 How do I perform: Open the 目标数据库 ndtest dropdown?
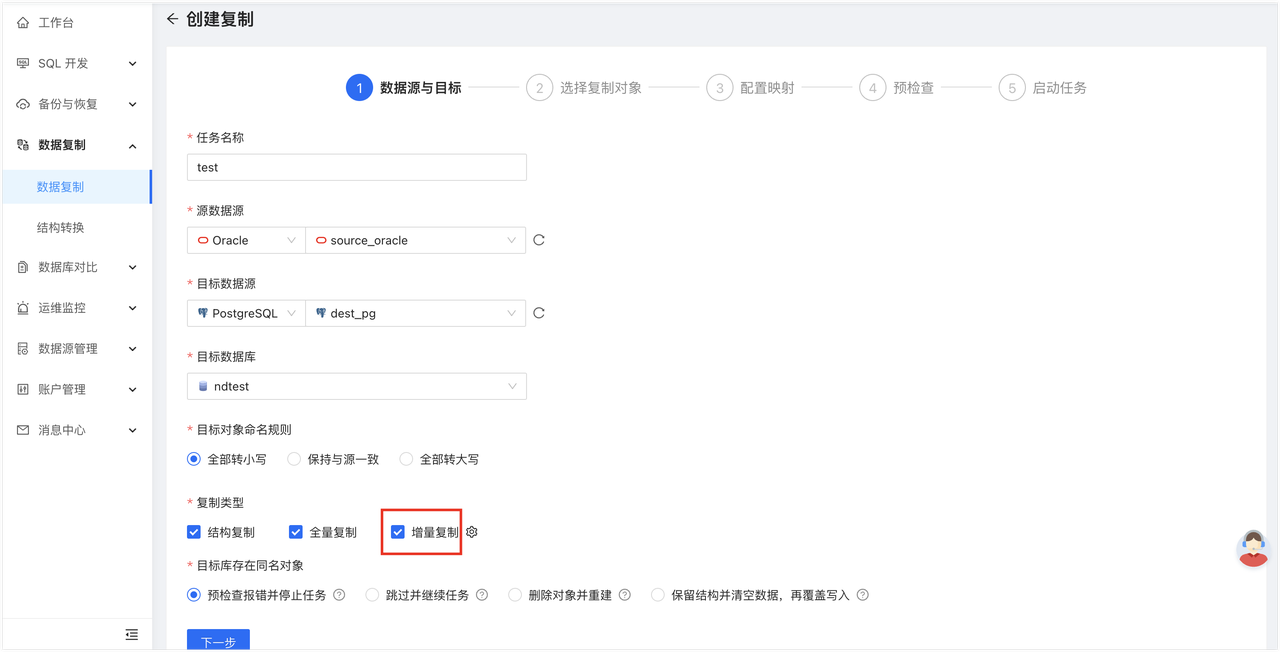pos(356,386)
